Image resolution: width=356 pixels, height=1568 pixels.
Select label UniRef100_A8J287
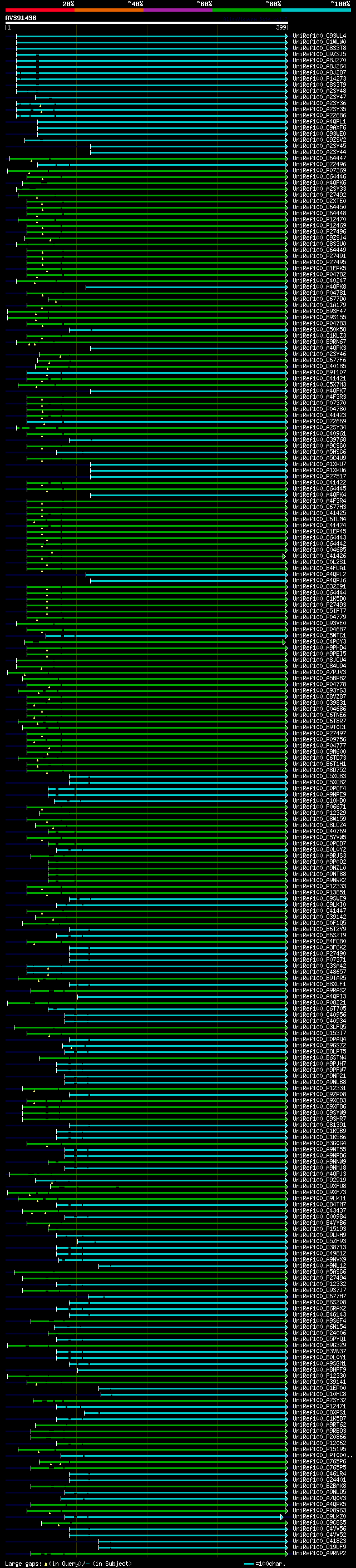point(319,72)
